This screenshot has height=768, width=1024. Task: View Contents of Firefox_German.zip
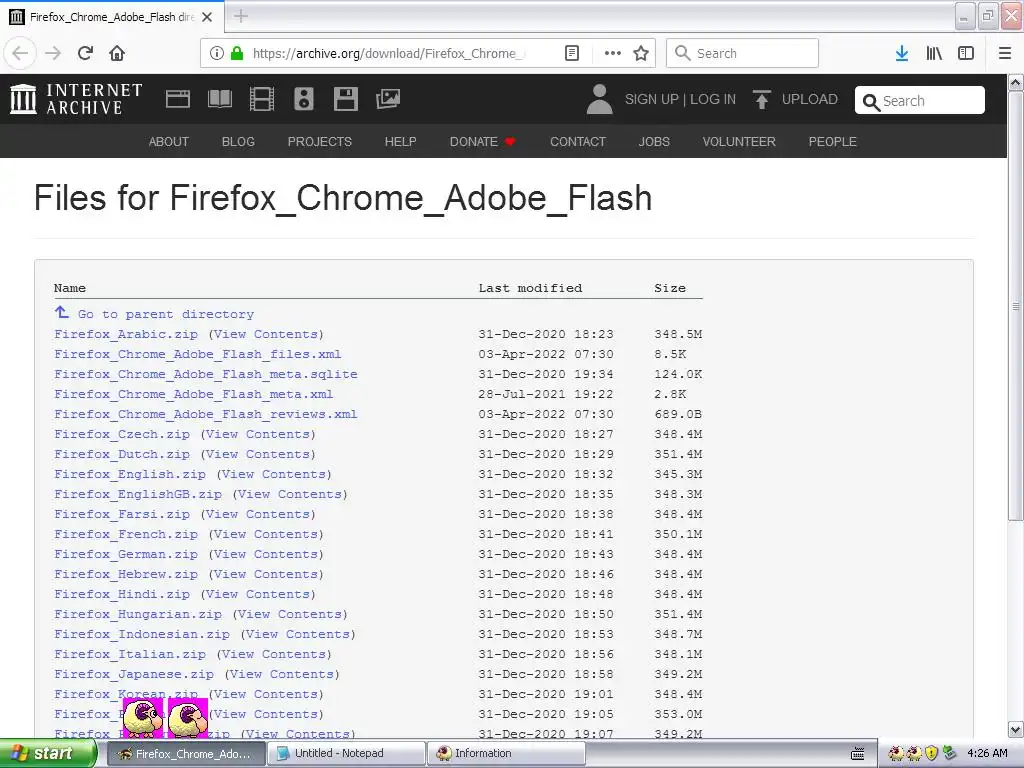click(x=266, y=554)
